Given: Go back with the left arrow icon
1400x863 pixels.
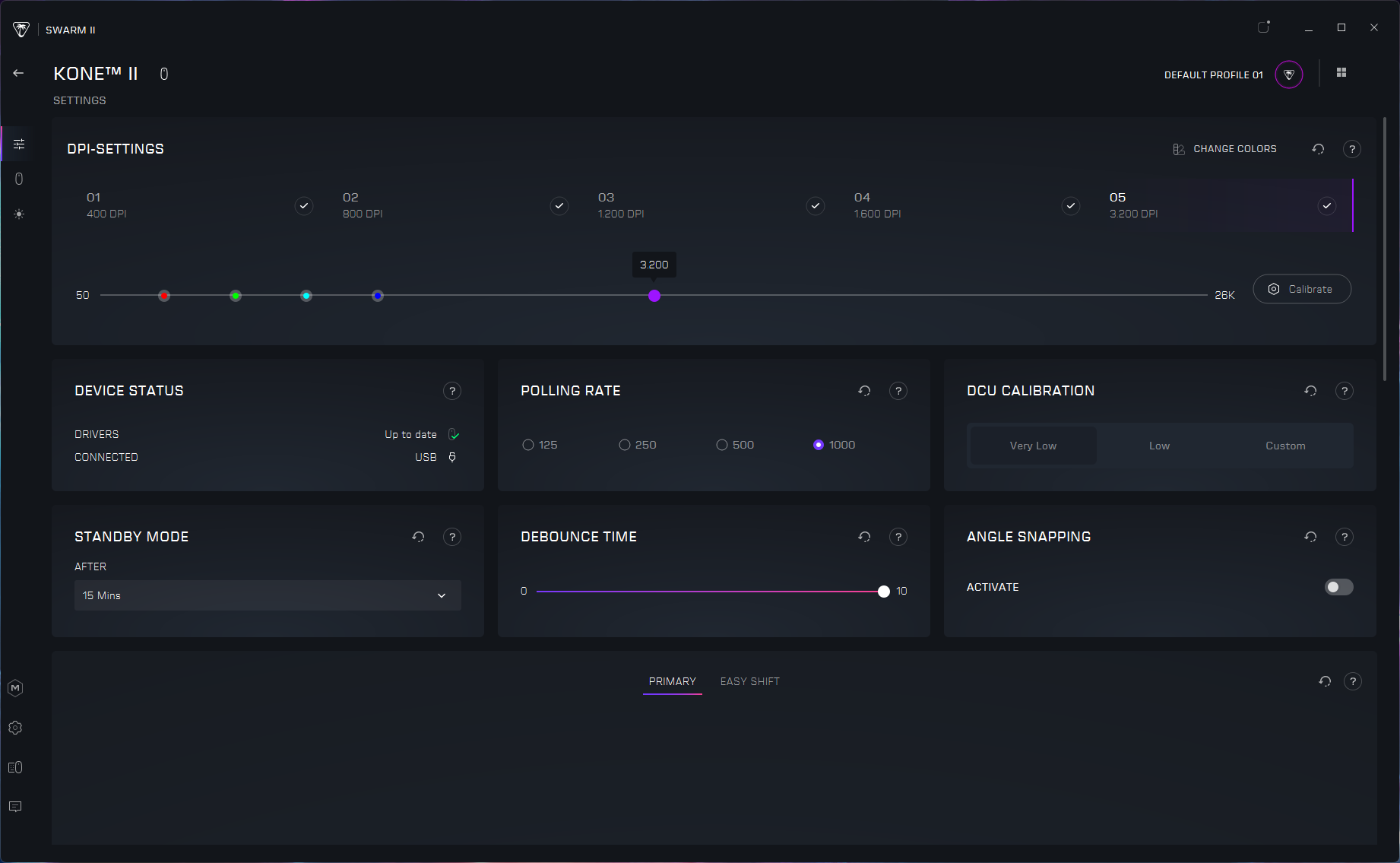Looking at the screenshot, I should click(x=18, y=73).
